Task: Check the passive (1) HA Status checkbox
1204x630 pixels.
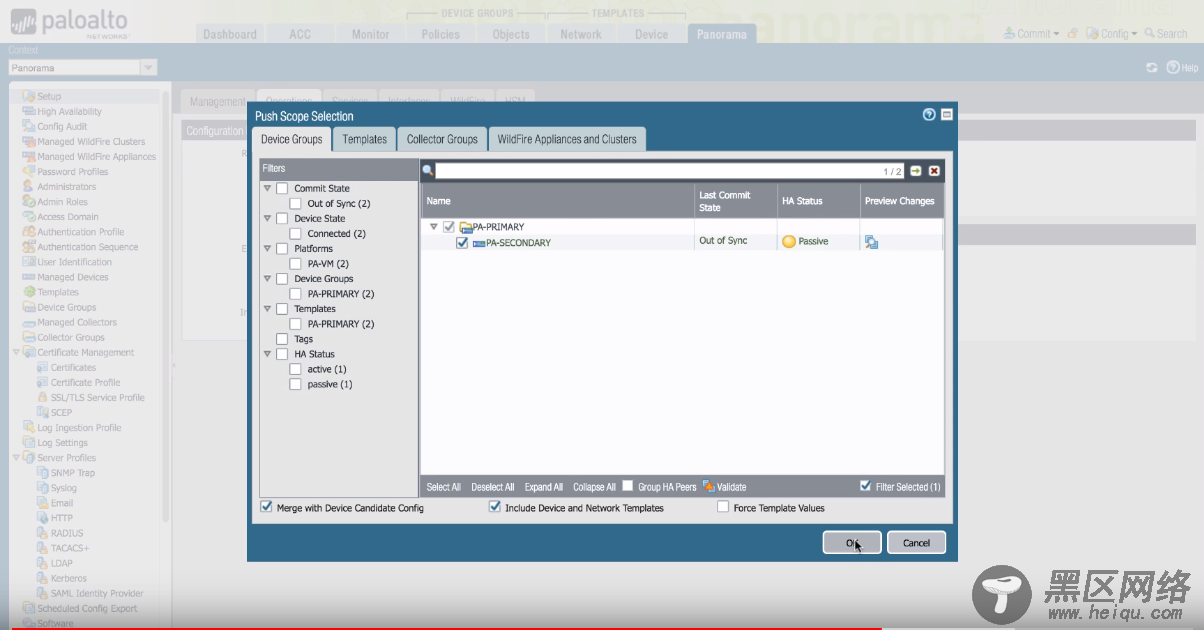Action: pyautogui.click(x=295, y=384)
